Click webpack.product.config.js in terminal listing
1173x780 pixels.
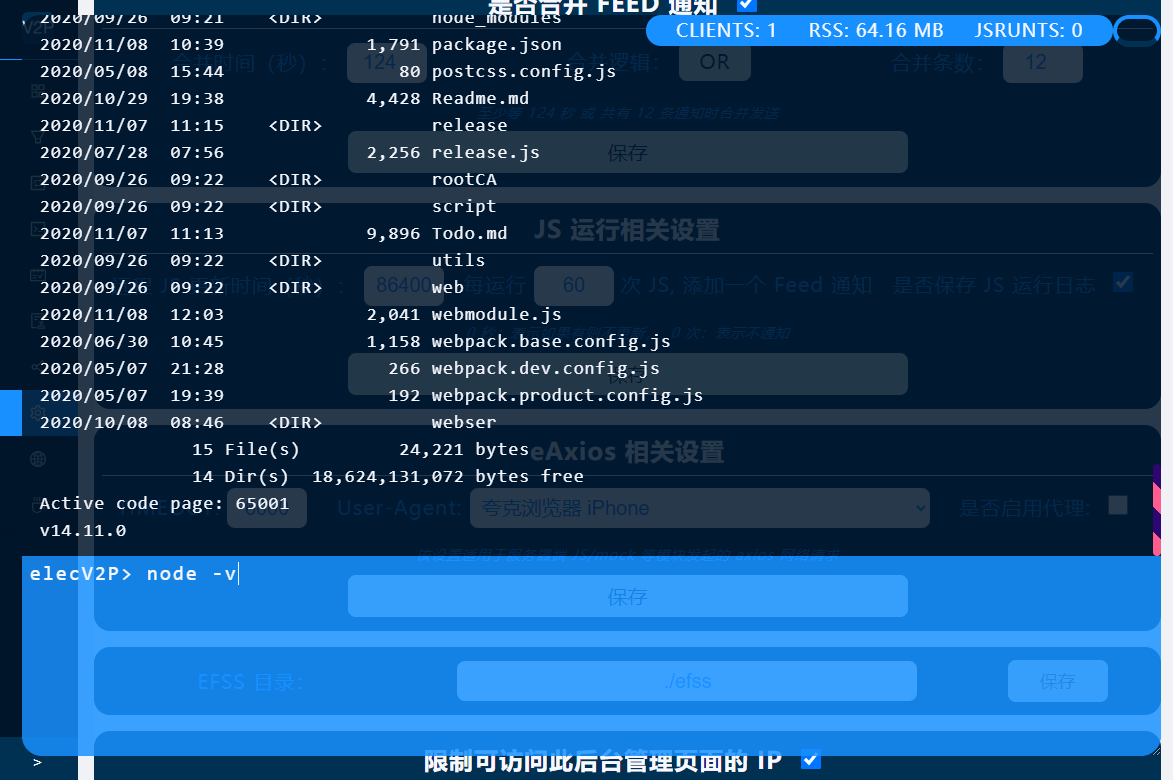pos(567,396)
